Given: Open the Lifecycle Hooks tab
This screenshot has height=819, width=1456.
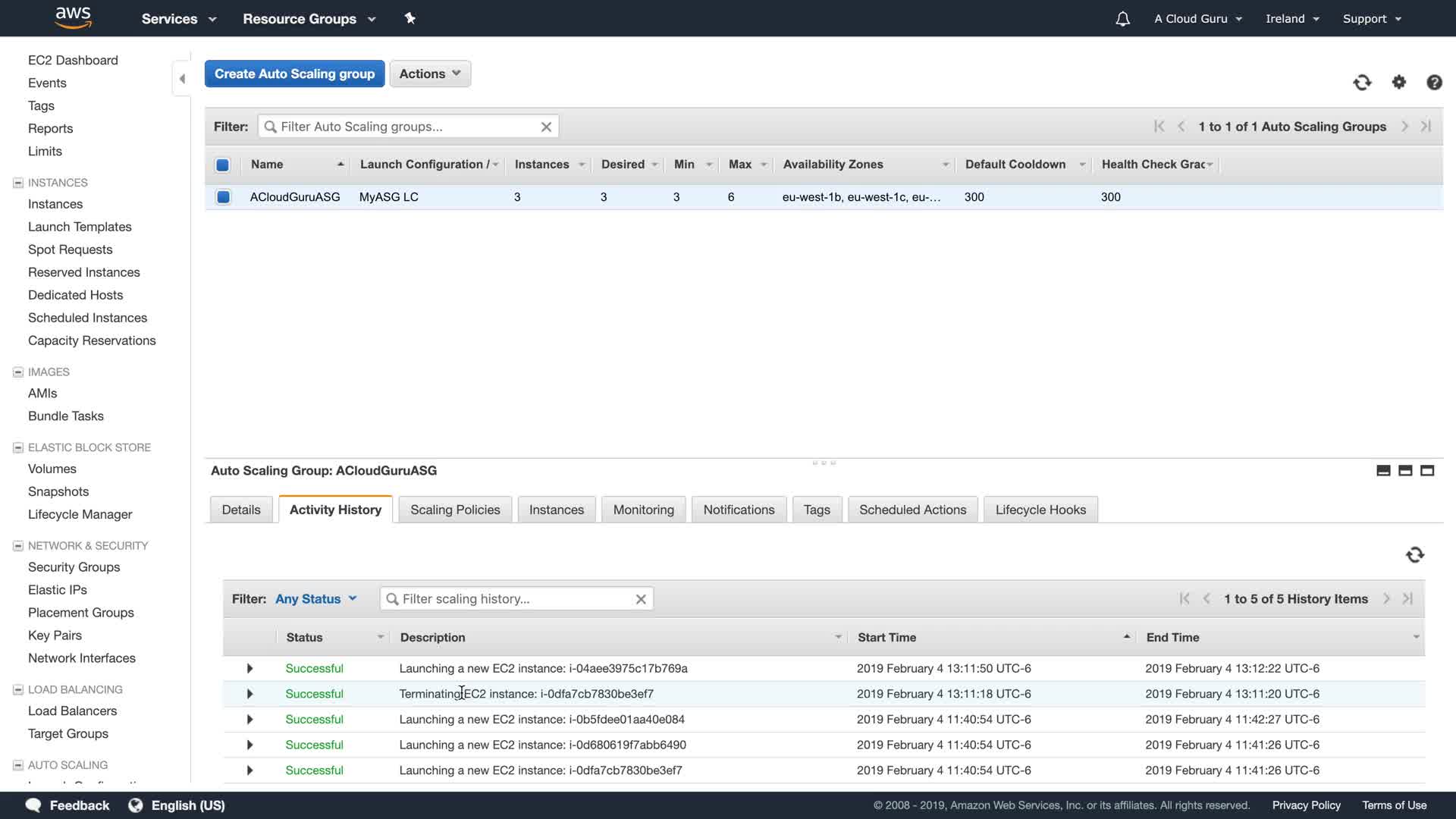Looking at the screenshot, I should pos(1040,510).
